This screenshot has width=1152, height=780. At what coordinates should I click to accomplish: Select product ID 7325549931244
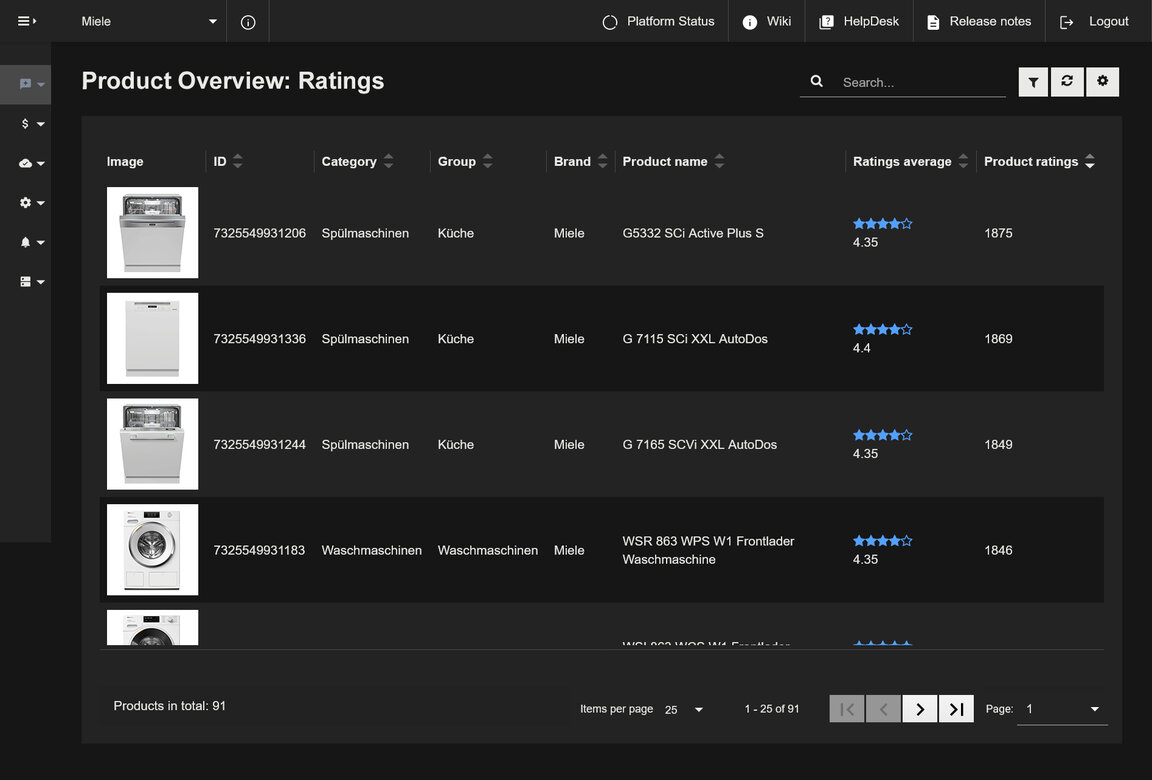(259, 445)
